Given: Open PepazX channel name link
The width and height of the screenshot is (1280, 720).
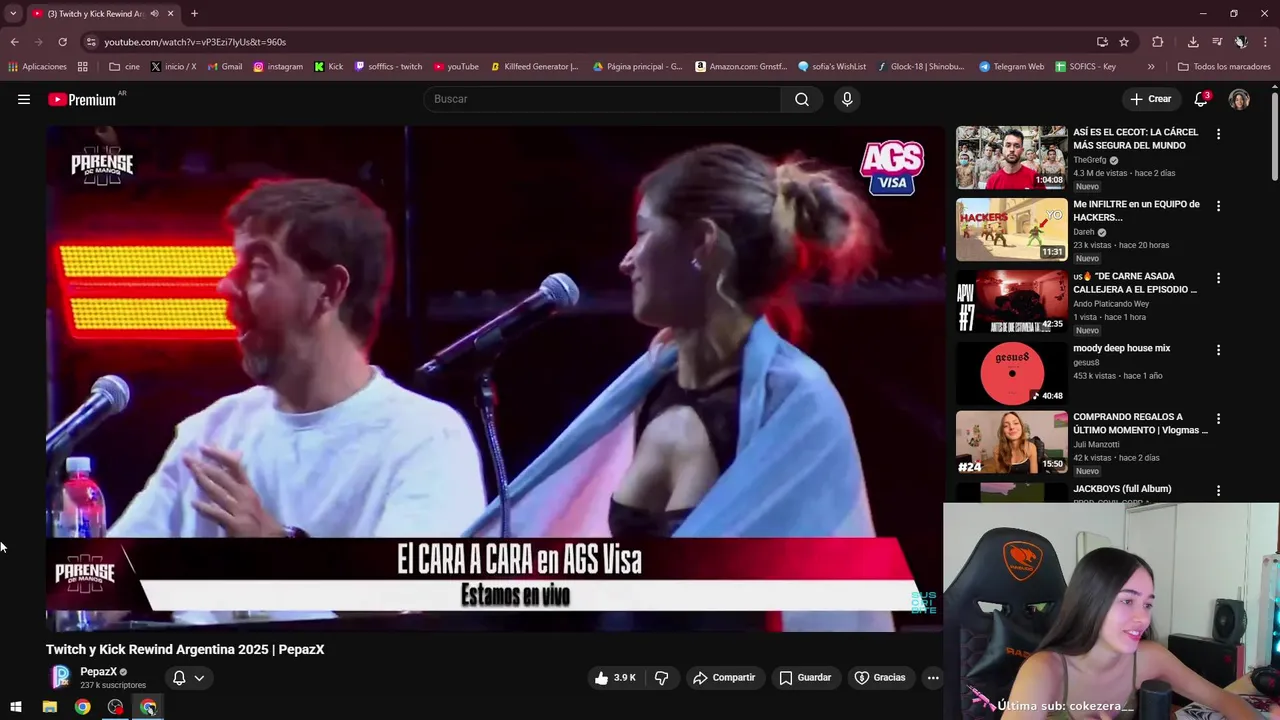Looking at the screenshot, I should (98, 672).
